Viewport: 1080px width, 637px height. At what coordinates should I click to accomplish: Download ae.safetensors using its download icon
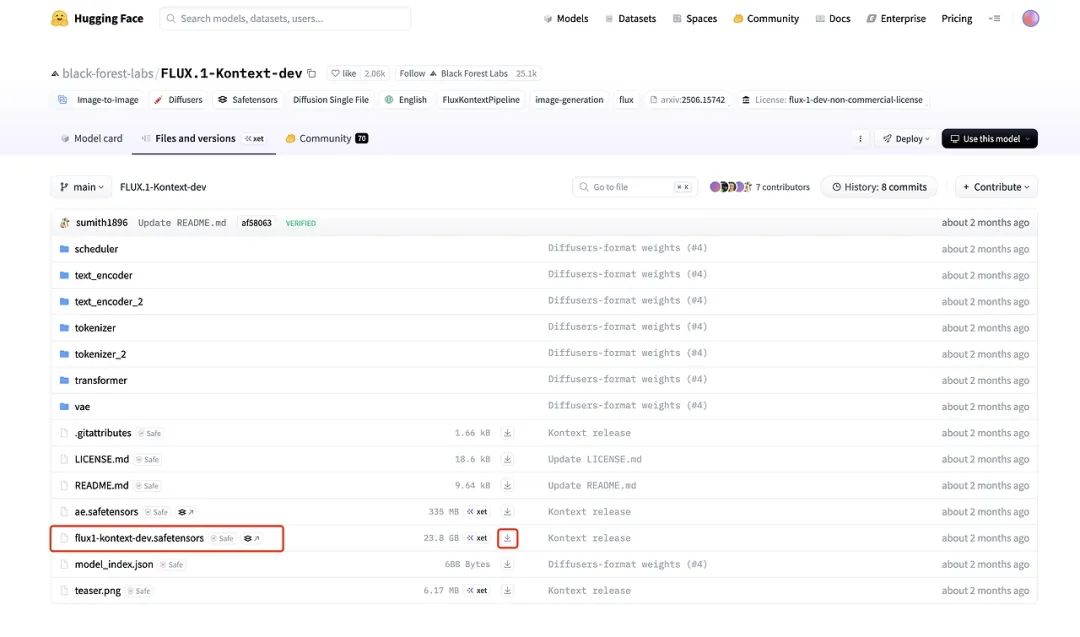(x=507, y=512)
